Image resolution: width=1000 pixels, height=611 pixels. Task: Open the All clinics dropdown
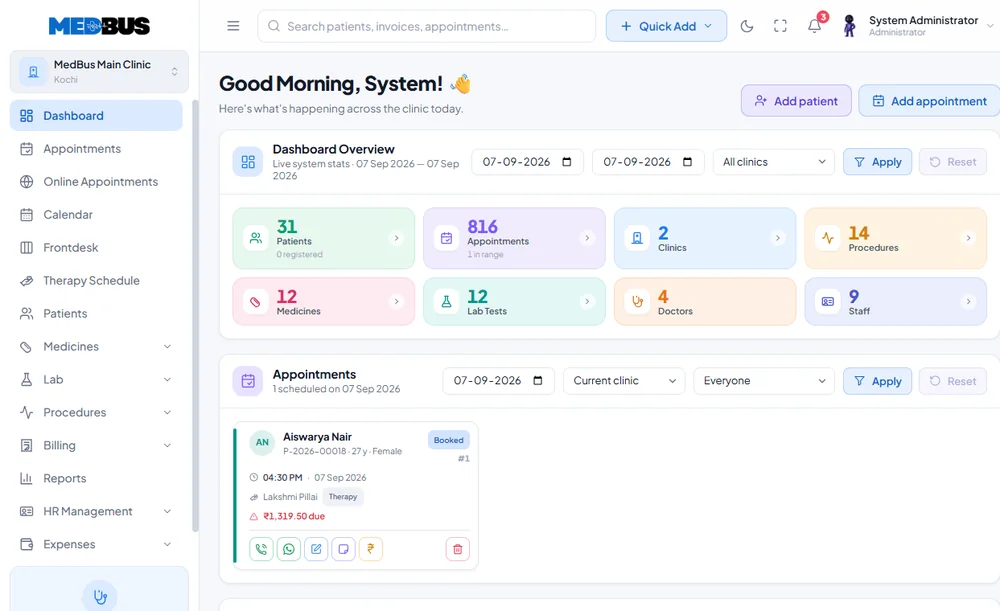774,162
